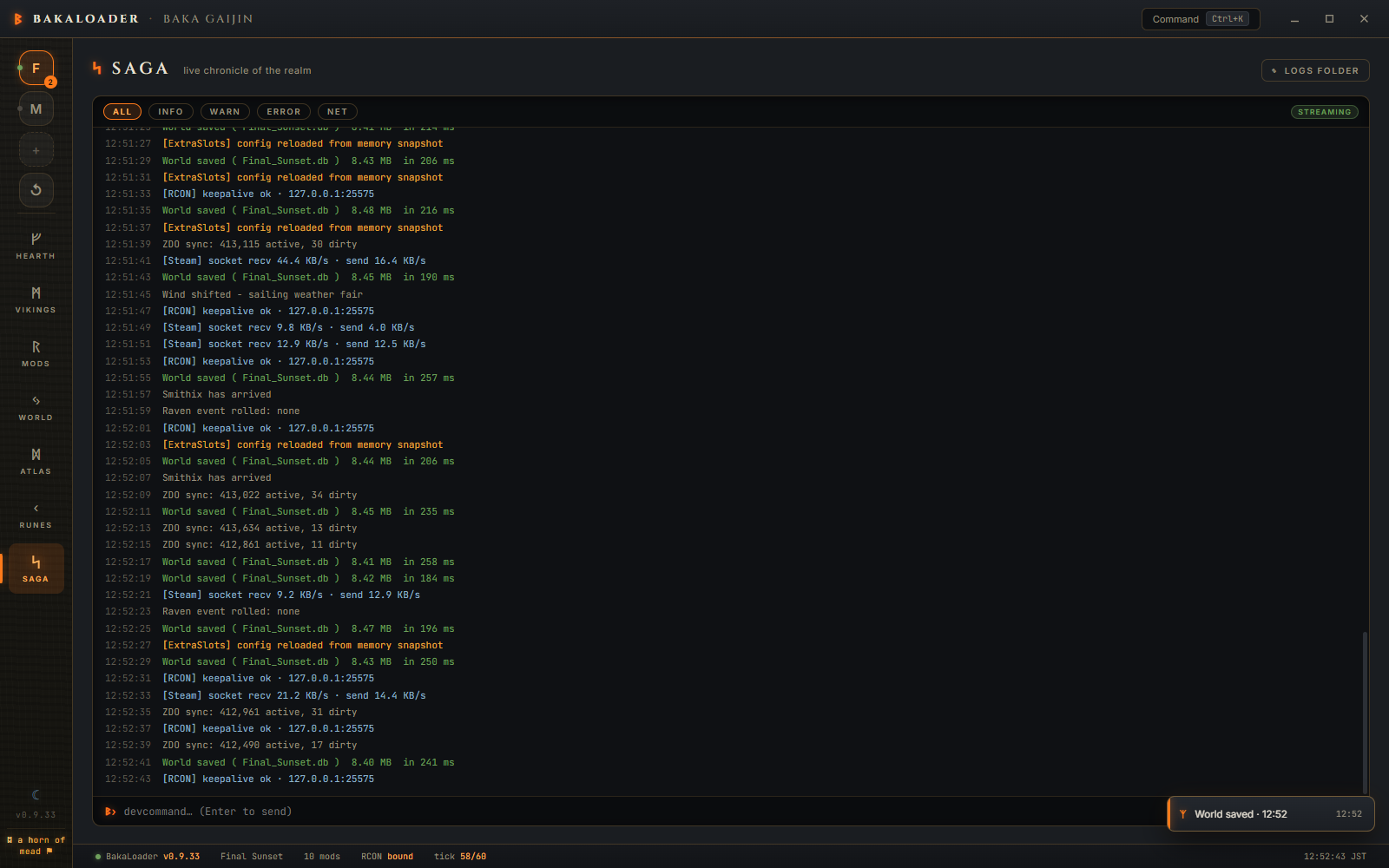The height and width of the screenshot is (868, 1389).
Task: Open the Mods section
Action: coord(36,353)
